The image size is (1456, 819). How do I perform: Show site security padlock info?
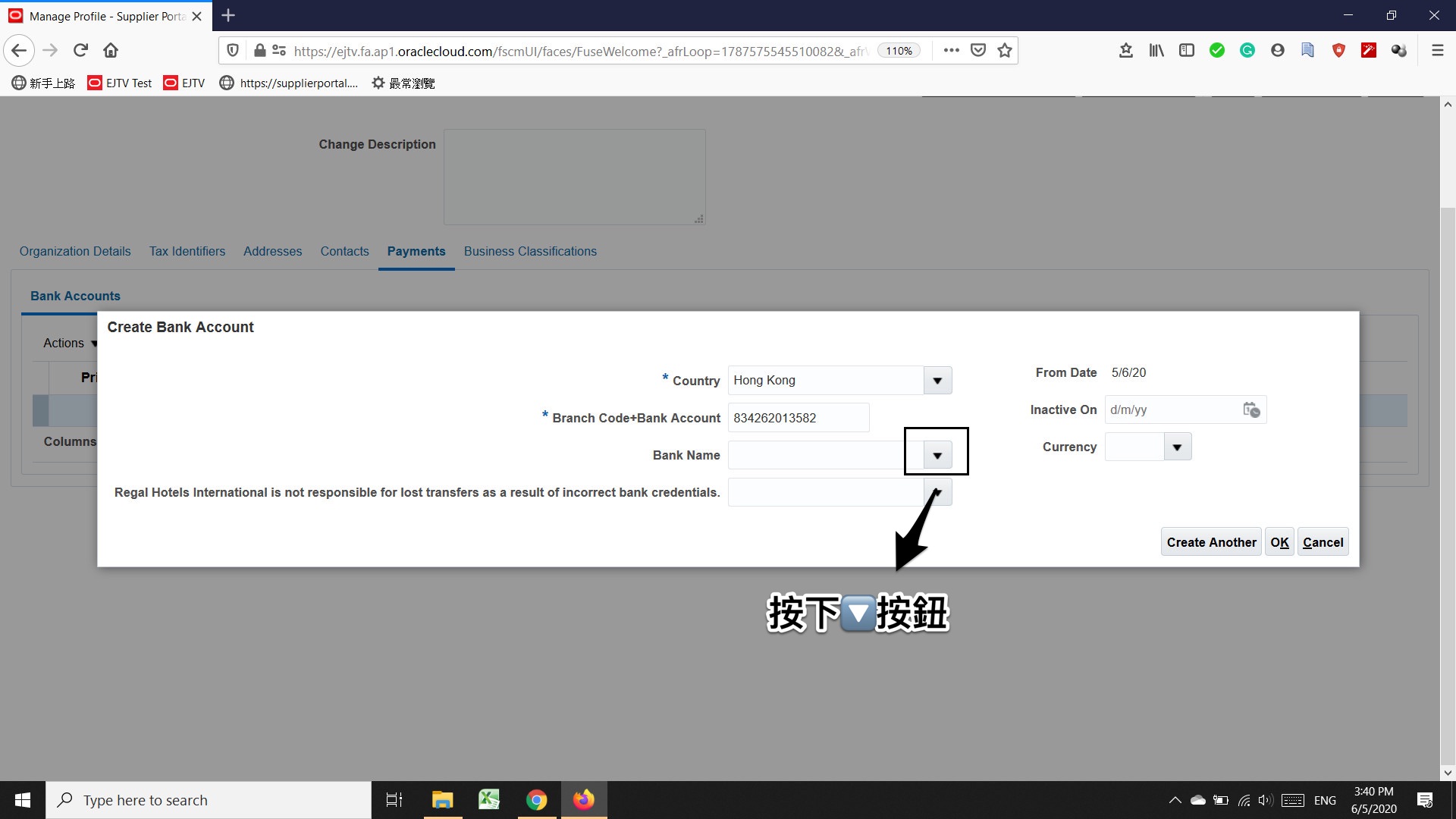[259, 51]
